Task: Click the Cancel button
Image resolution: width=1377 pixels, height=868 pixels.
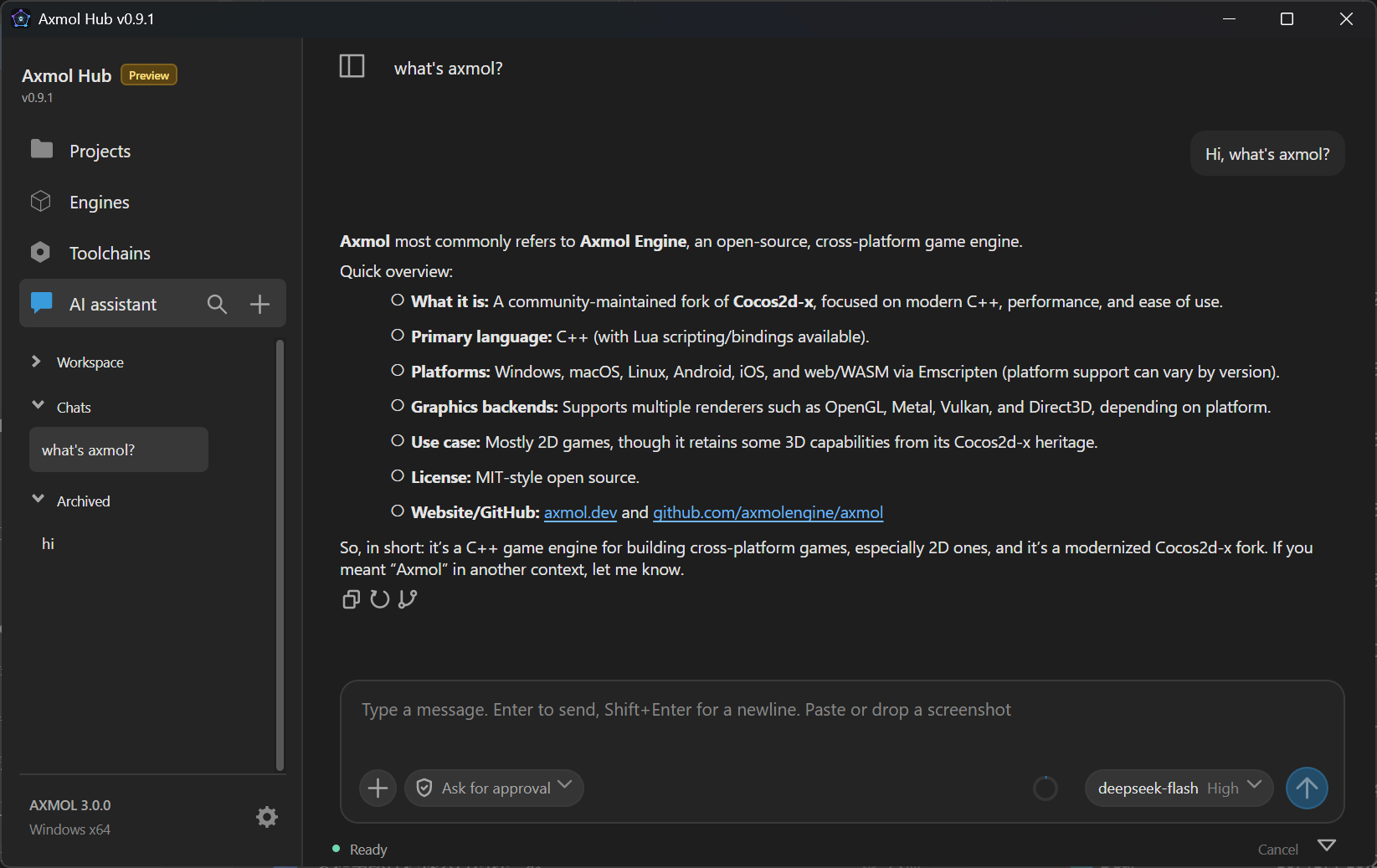Action: pyautogui.click(x=1277, y=850)
